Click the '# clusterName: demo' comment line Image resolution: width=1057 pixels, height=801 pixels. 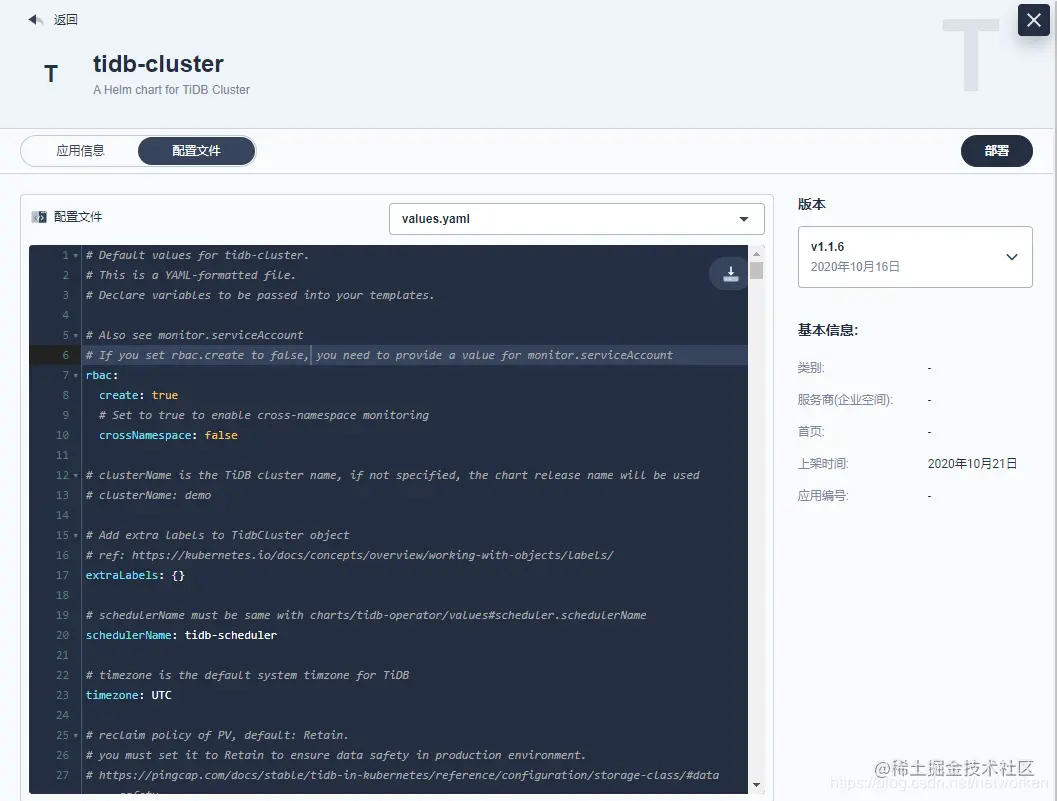tap(148, 495)
